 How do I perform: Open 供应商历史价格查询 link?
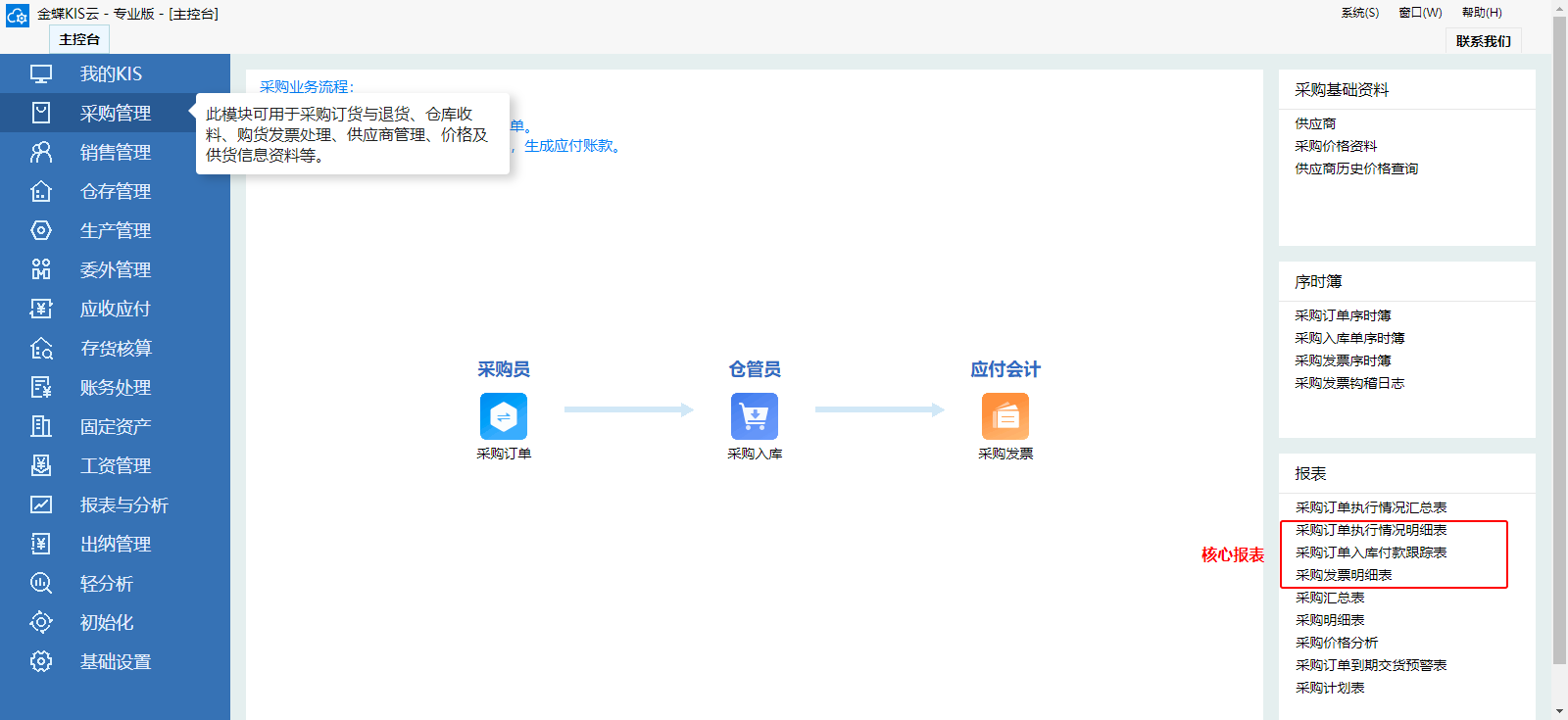(x=1356, y=168)
